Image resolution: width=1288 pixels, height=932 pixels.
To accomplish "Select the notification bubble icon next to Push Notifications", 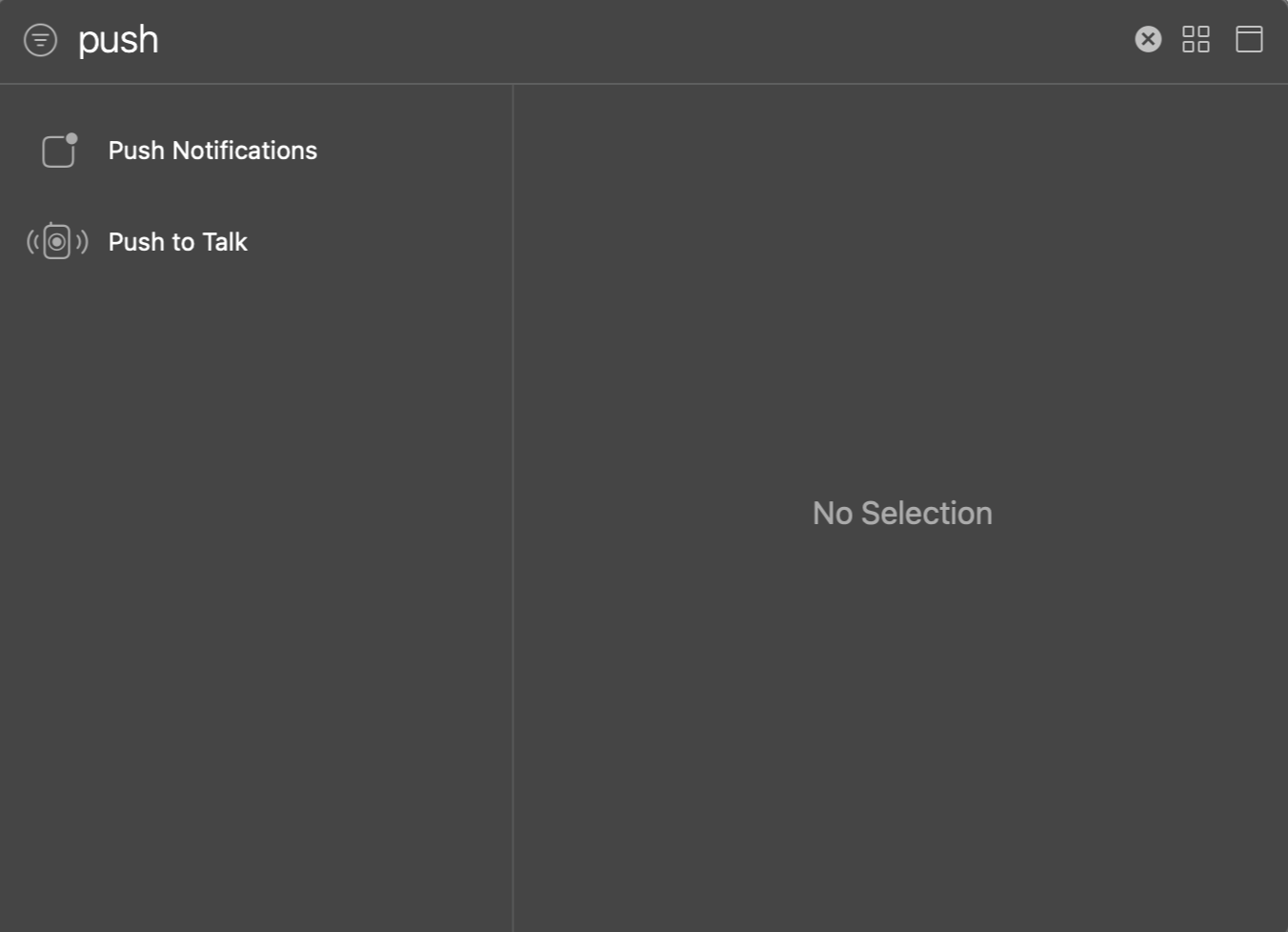I will (x=57, y=150).
